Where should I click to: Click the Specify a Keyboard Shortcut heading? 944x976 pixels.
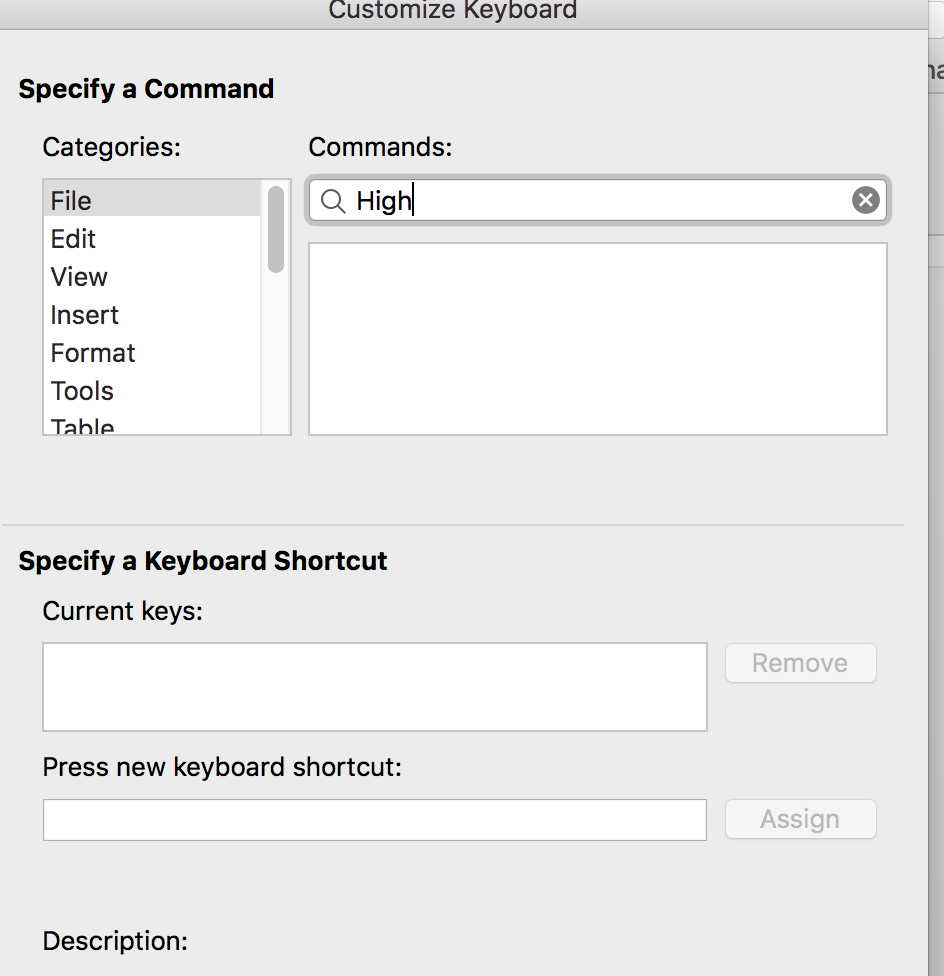pyautogui.click(x=203, y=561)
